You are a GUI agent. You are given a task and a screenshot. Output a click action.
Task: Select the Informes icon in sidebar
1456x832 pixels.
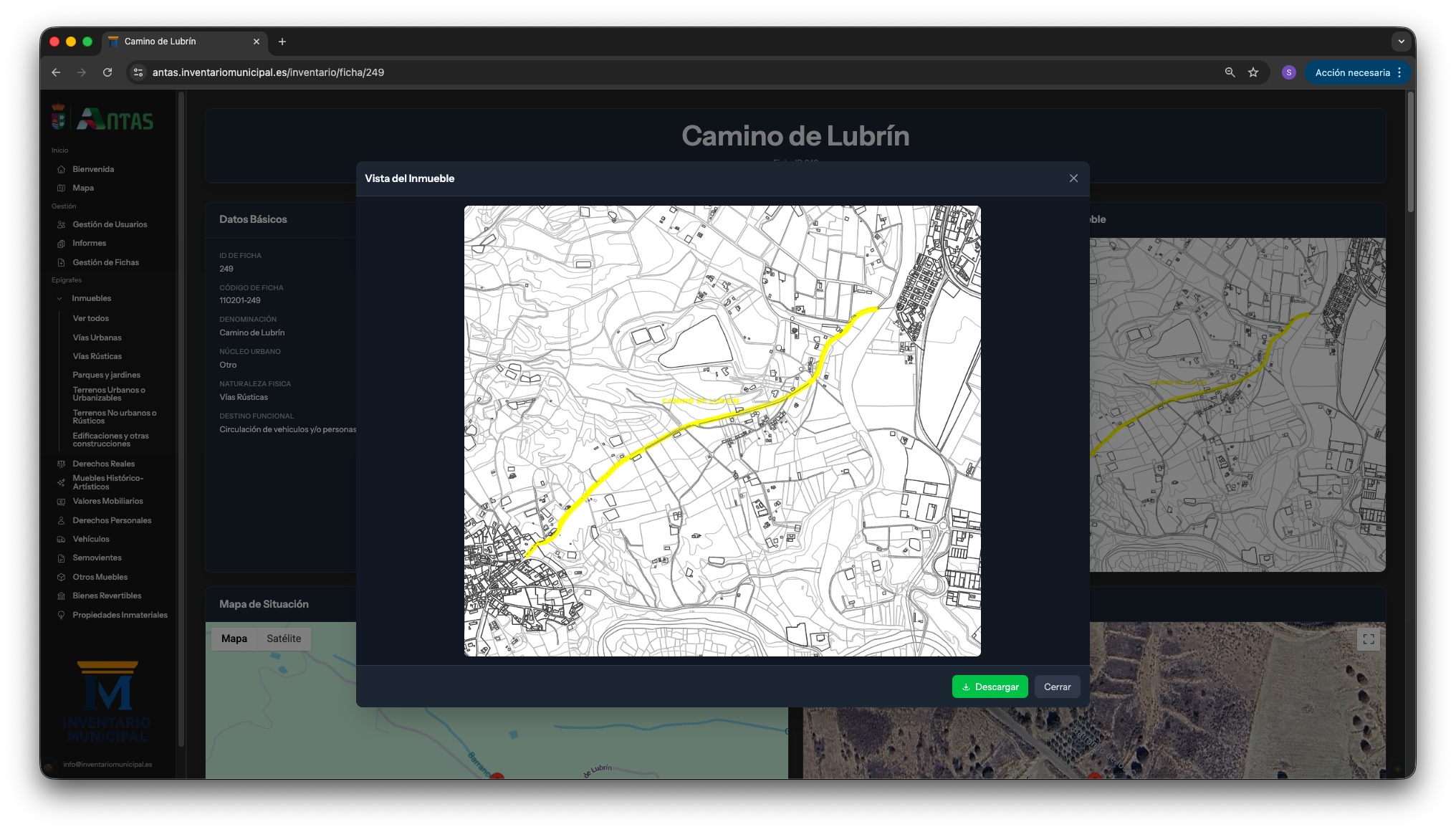pos(62,243)
